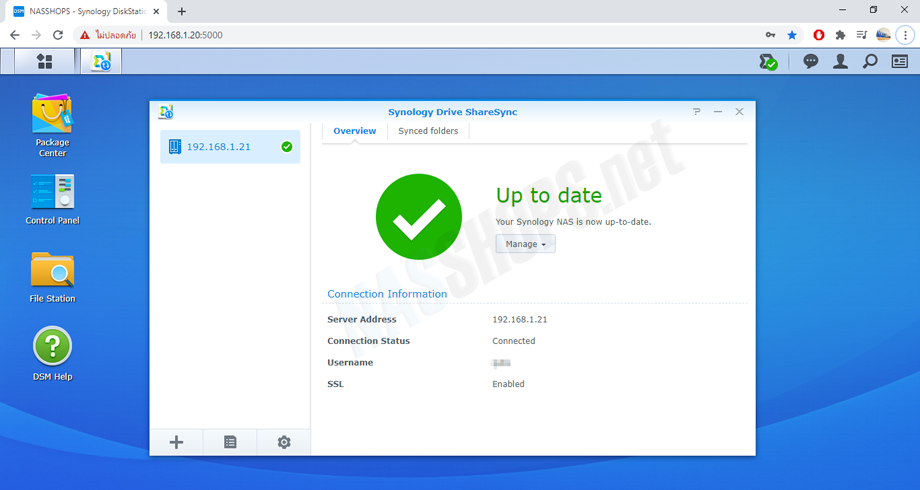Open the user options person icon
The width and height of the screenshot is (920, 490).
coord(840,61)
